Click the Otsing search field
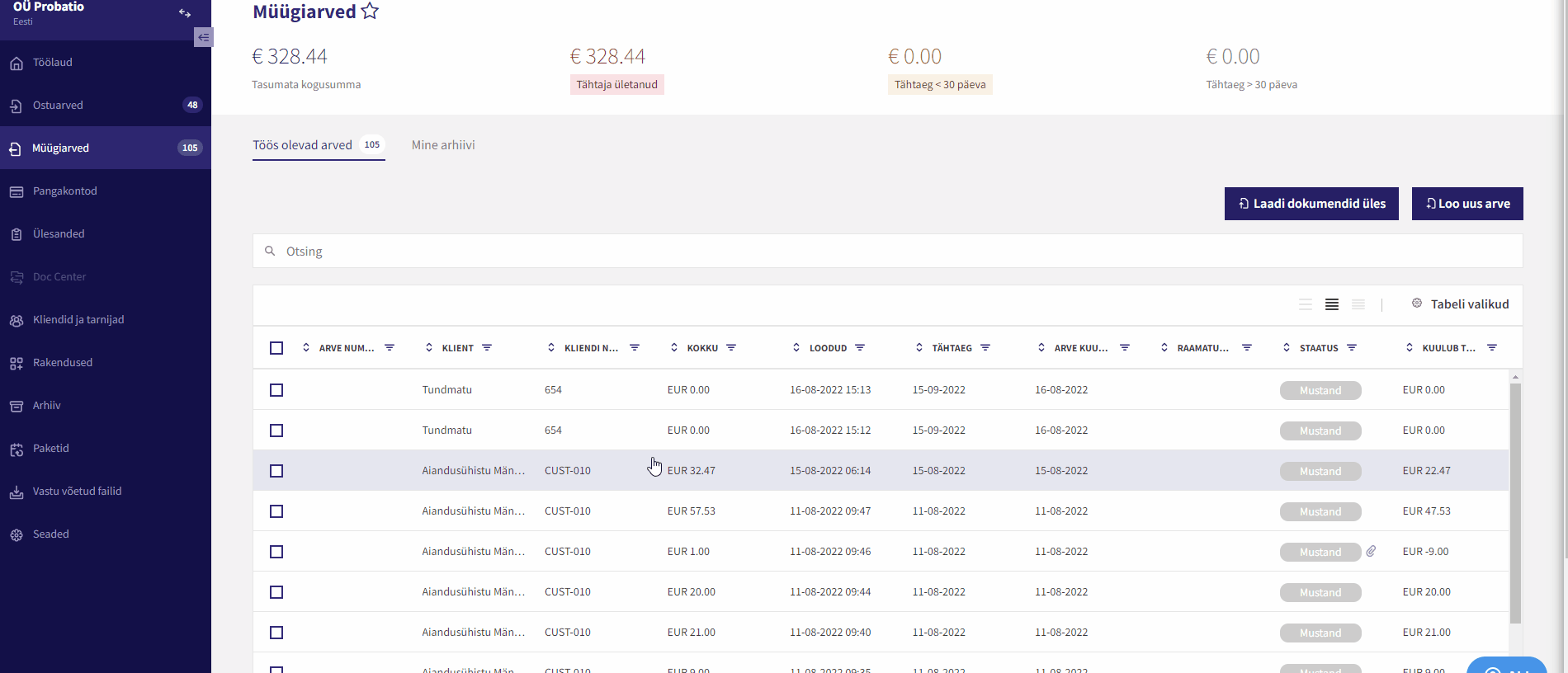 click(888, 251)
